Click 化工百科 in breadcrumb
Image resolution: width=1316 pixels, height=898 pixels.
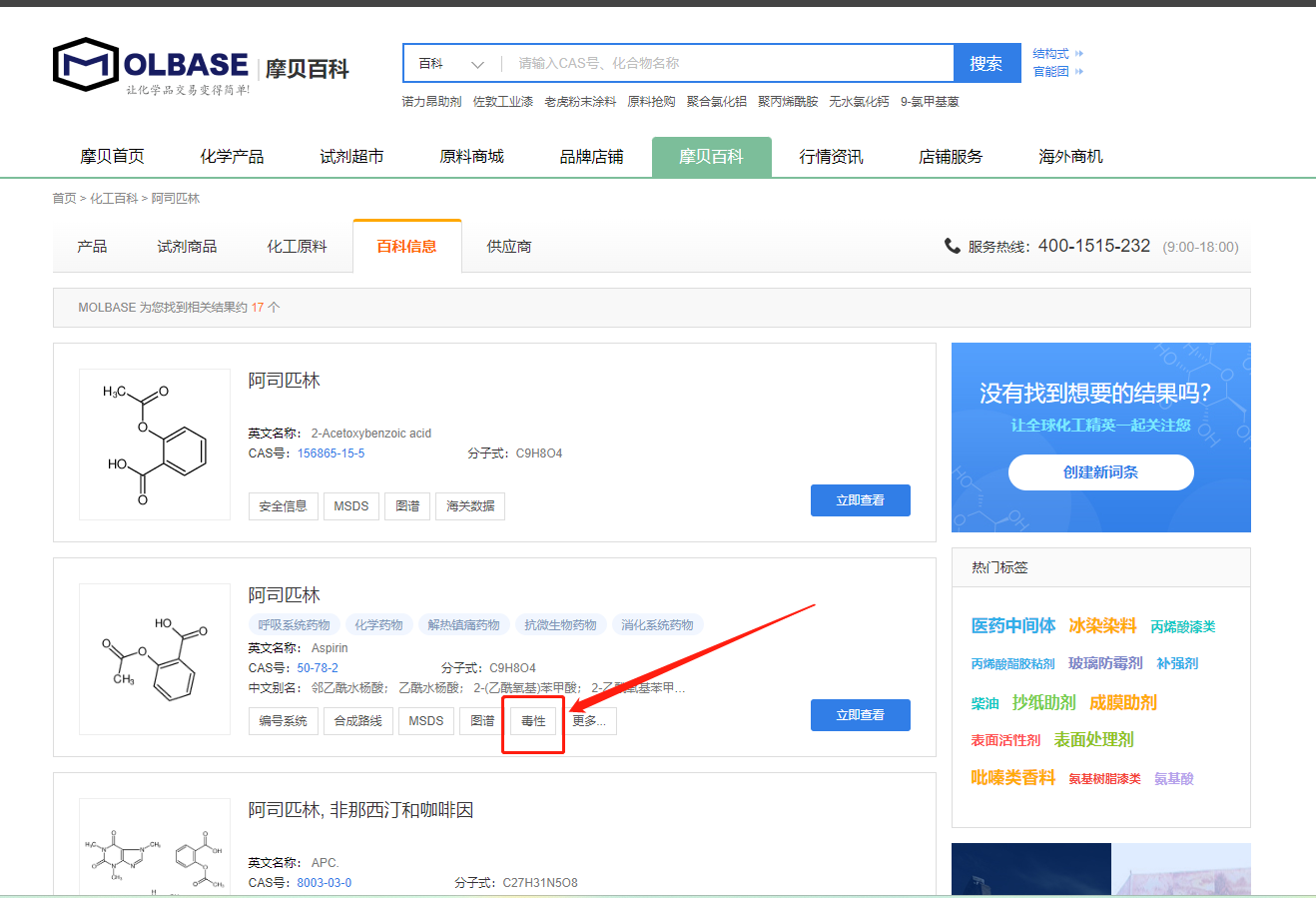click(114, 199)
